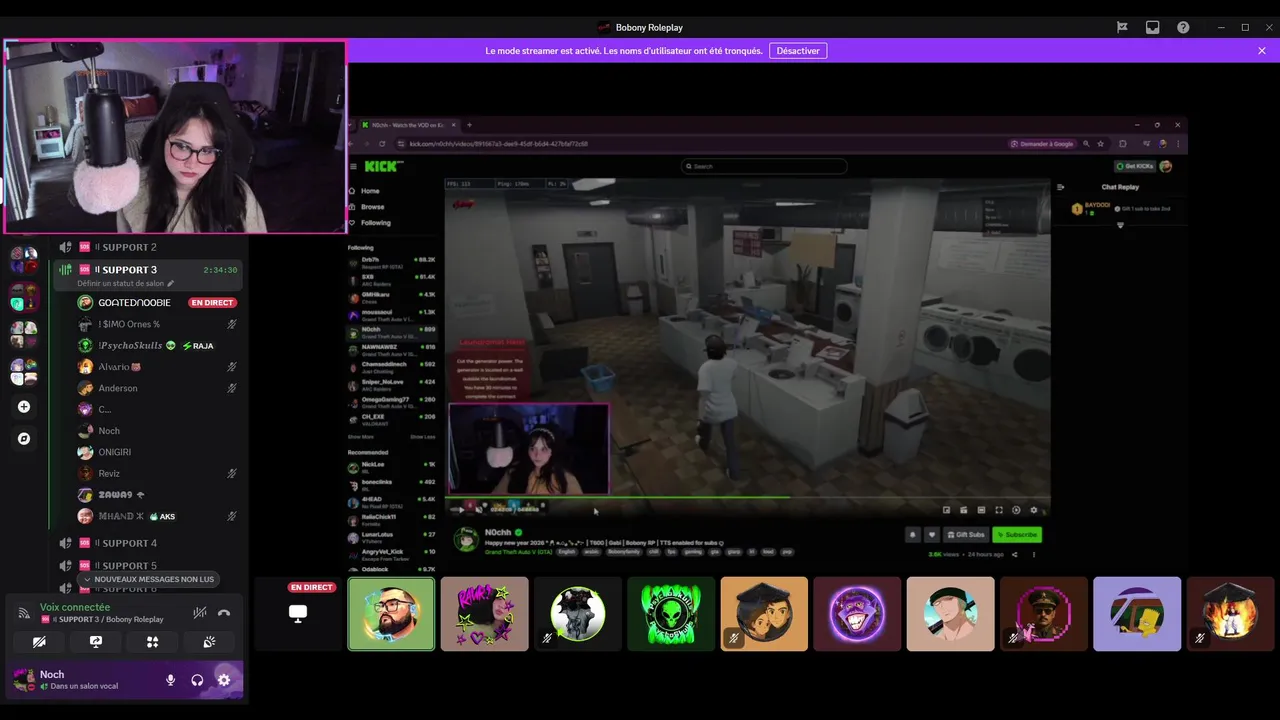The height and width of the screenshot is (720, 1280).
Task: Select user Noch in voice list
Action: 158,431
